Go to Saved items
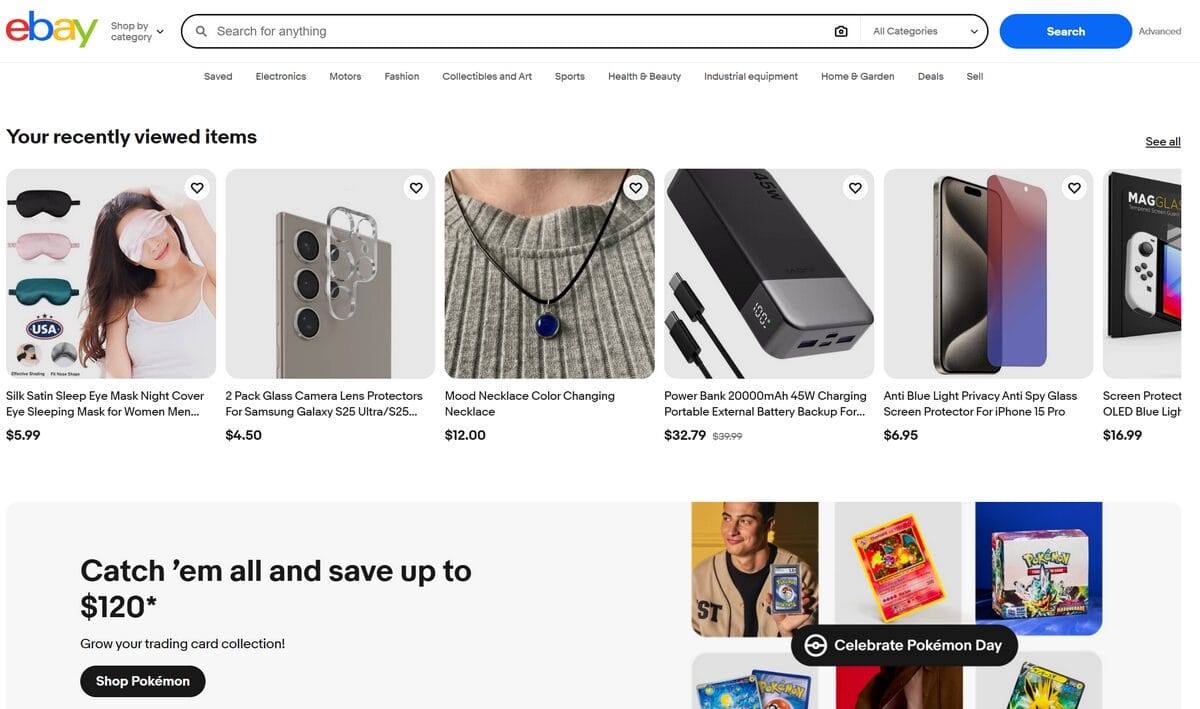 218,76
